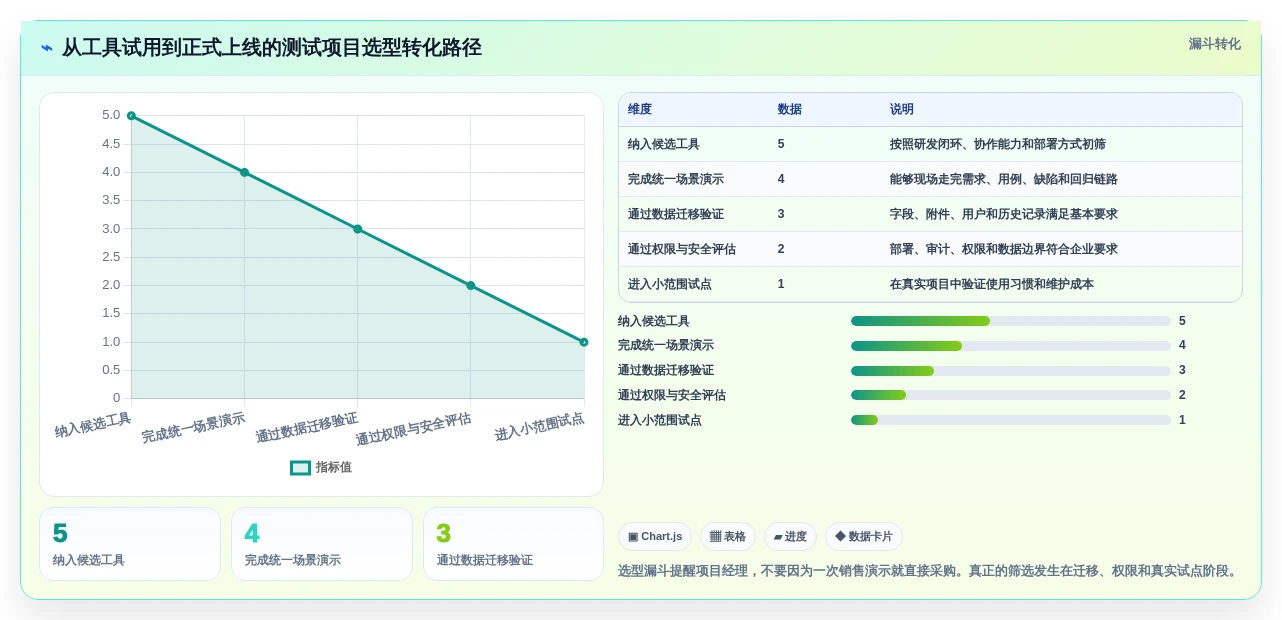1282x620 pixels.
Task: Click the x-axis label 完成统一场景演示
Action: click(x=194, y=428)
